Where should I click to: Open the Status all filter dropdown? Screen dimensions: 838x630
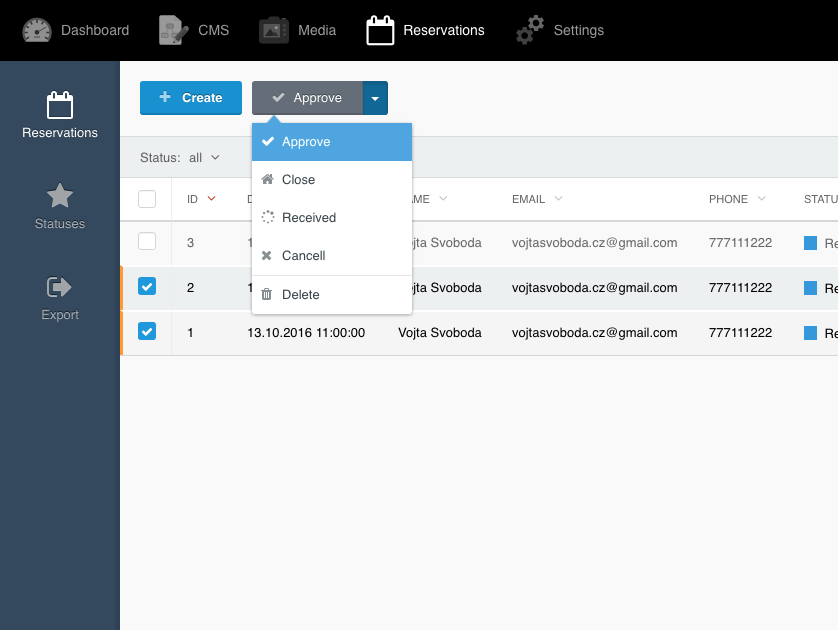click(x=180, y=158)
